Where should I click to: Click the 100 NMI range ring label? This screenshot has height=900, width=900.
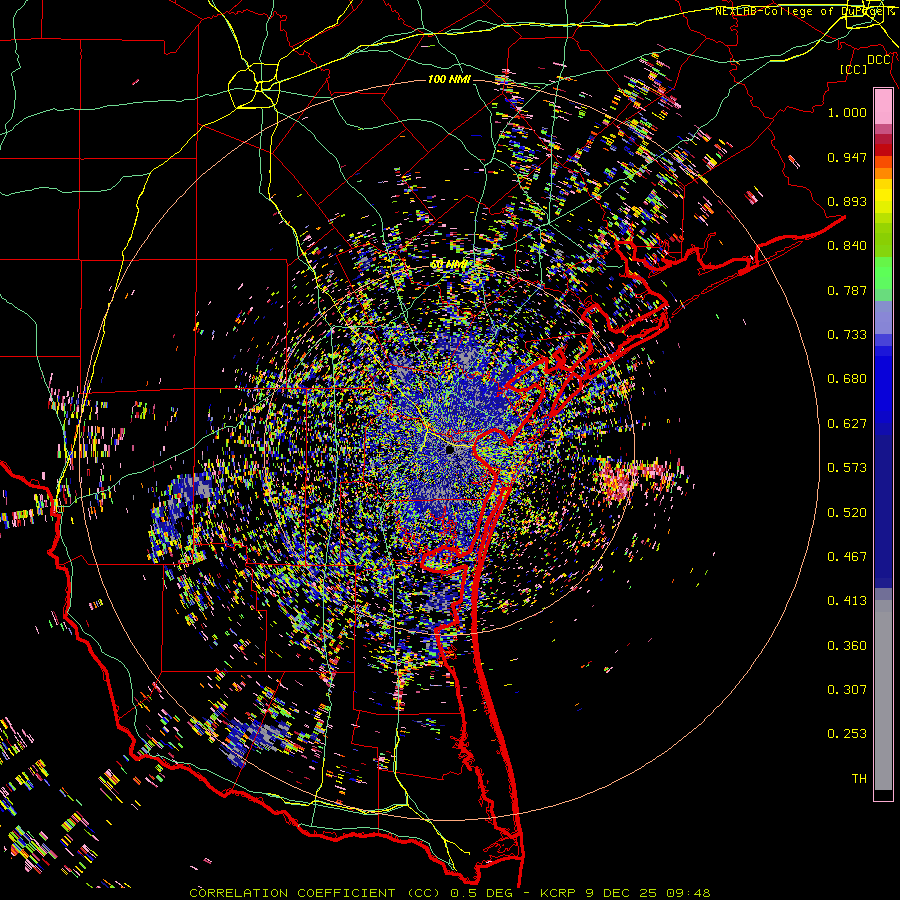[449, 79]
